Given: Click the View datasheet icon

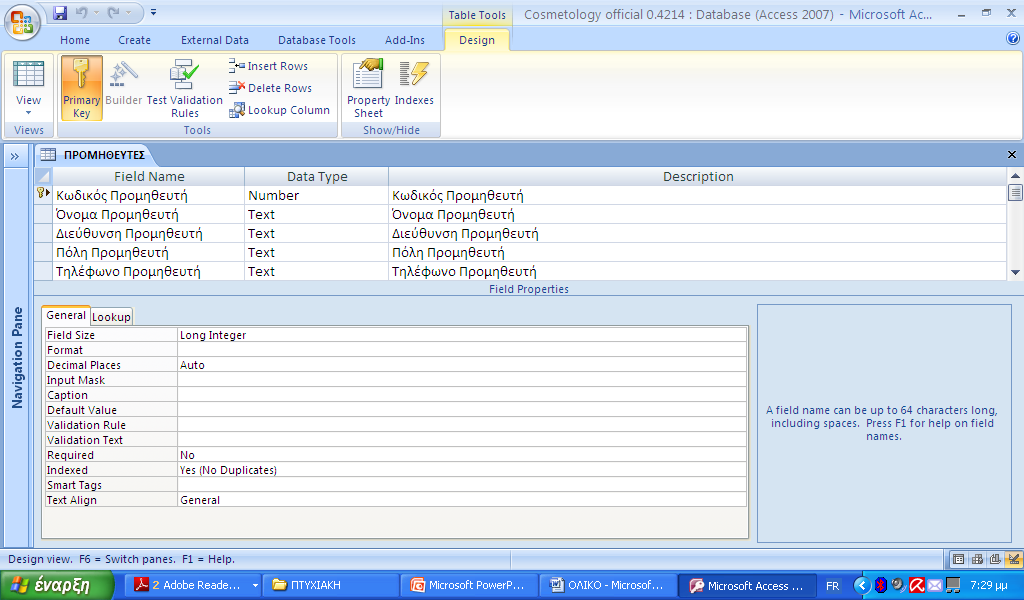Looking at the screenshot, I should [29, 75].
